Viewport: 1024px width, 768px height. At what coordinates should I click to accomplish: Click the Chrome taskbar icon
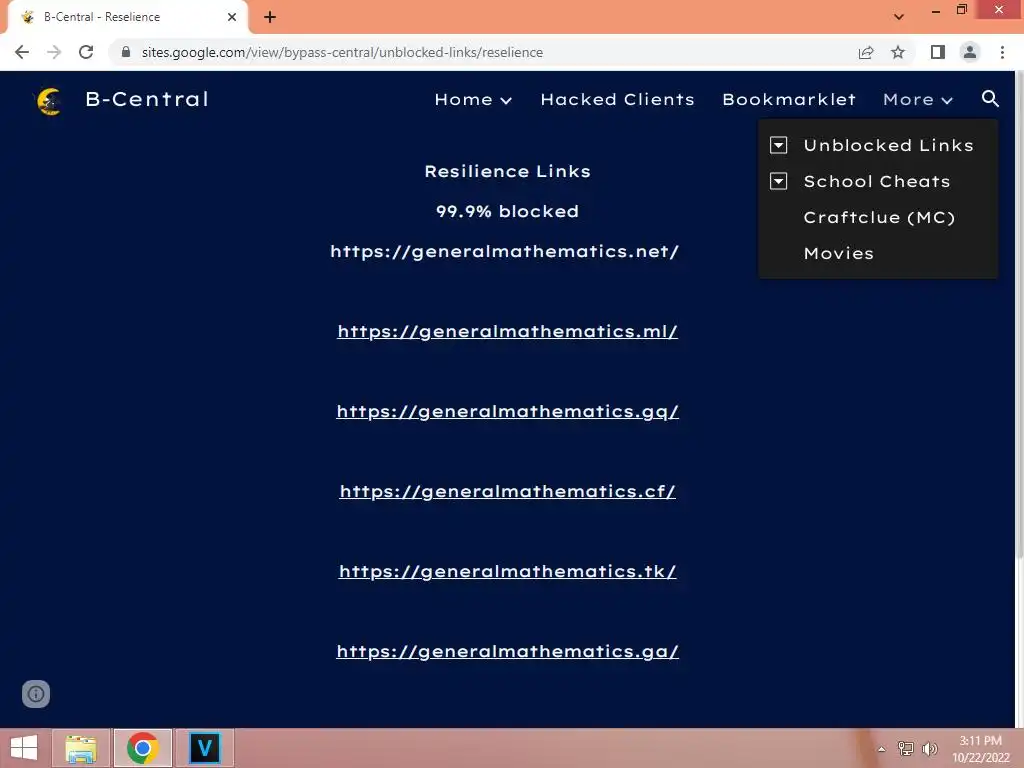(x=142, y=748)
